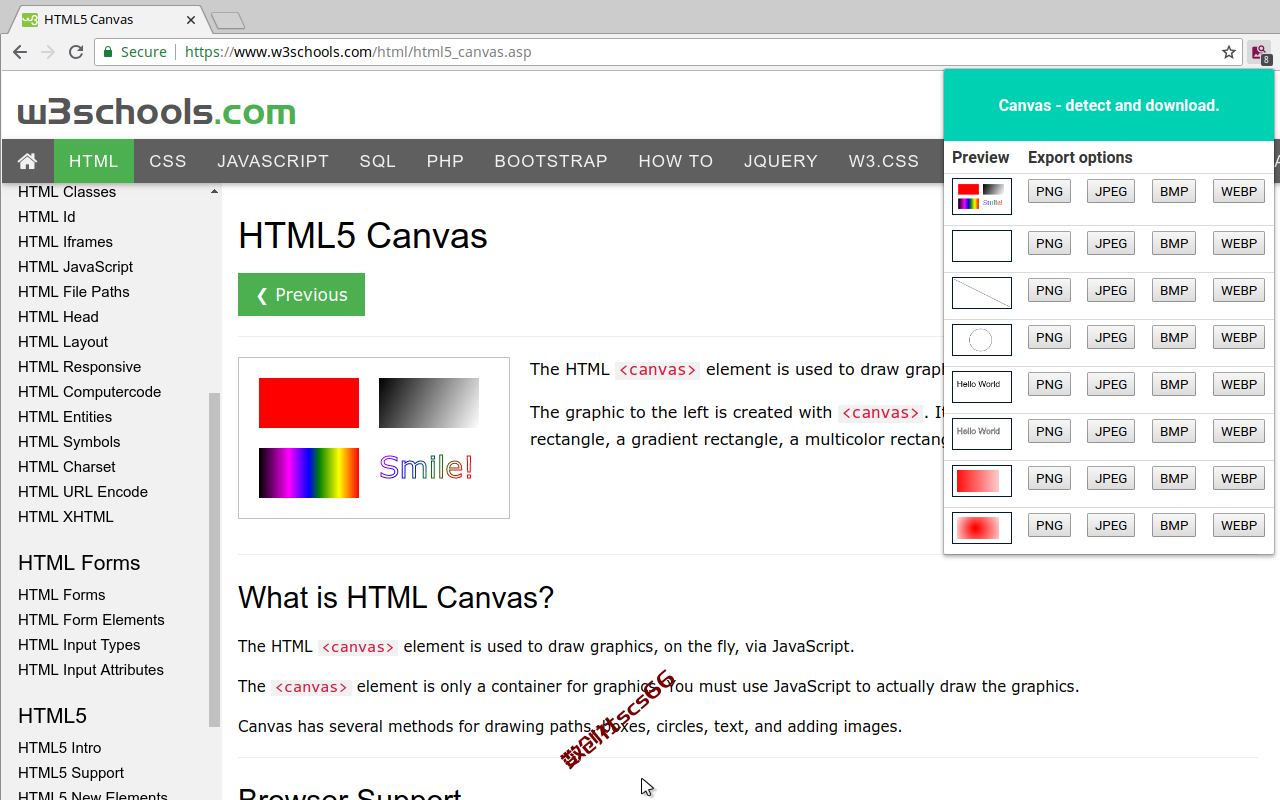
Task: Export the Smile canvas as PNG
Action: [x=1049, y=191]
